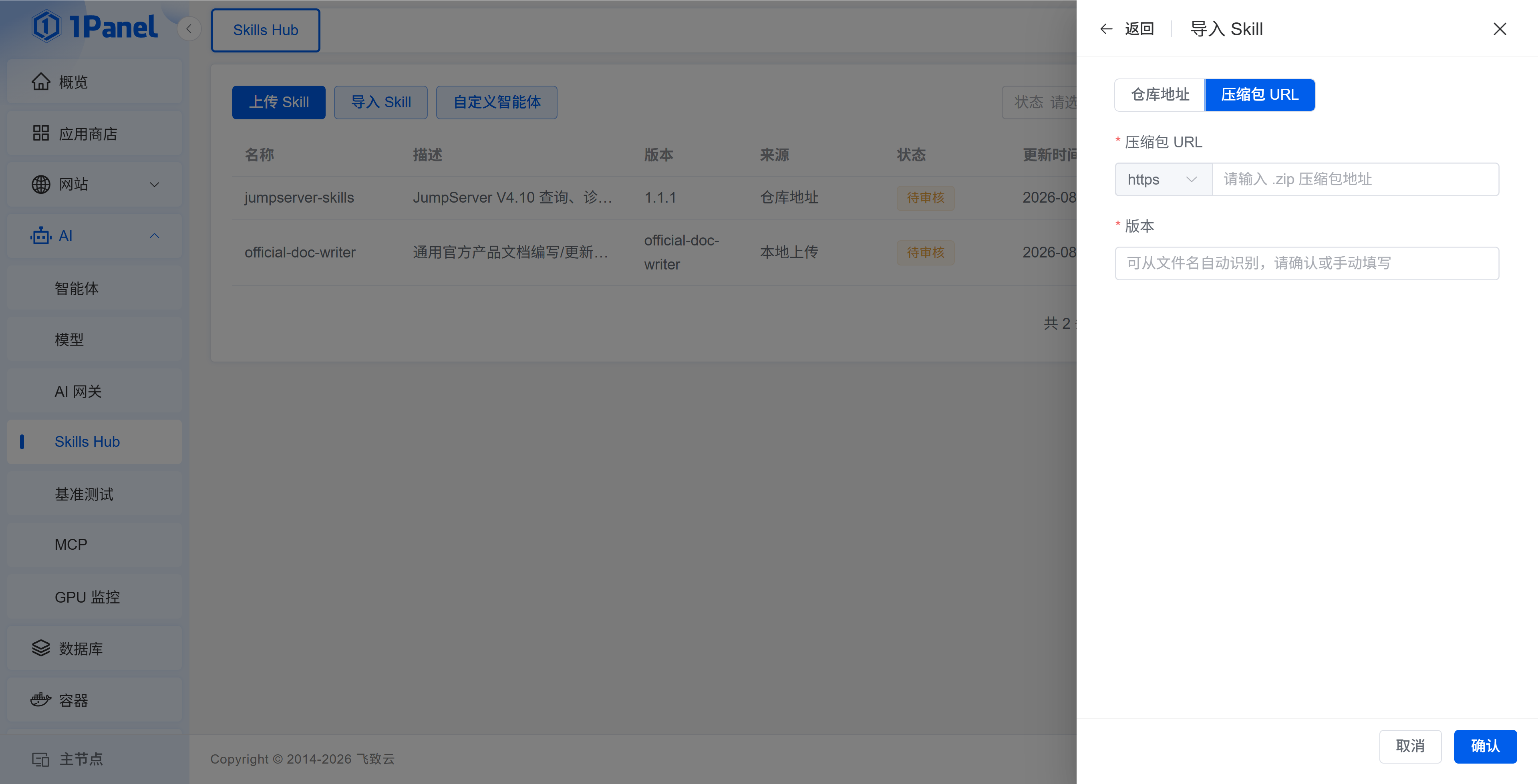The image size is (1538, 784).
Task: Open the 数据库 menu item
Action: [x=95, y=648]
